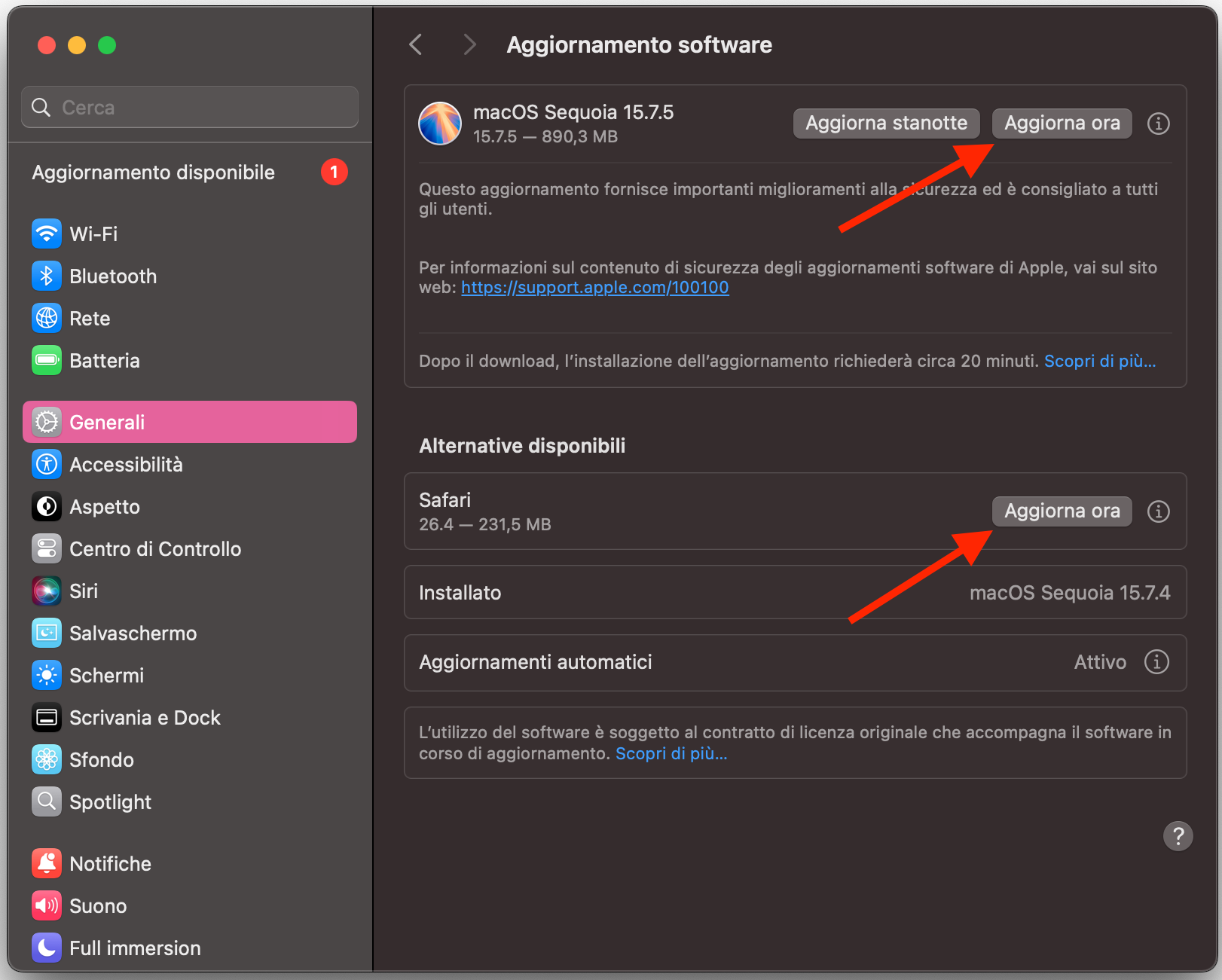Open Notifiche using the bell icon
The image size is (1222, 980).
(x=46, y=863)
